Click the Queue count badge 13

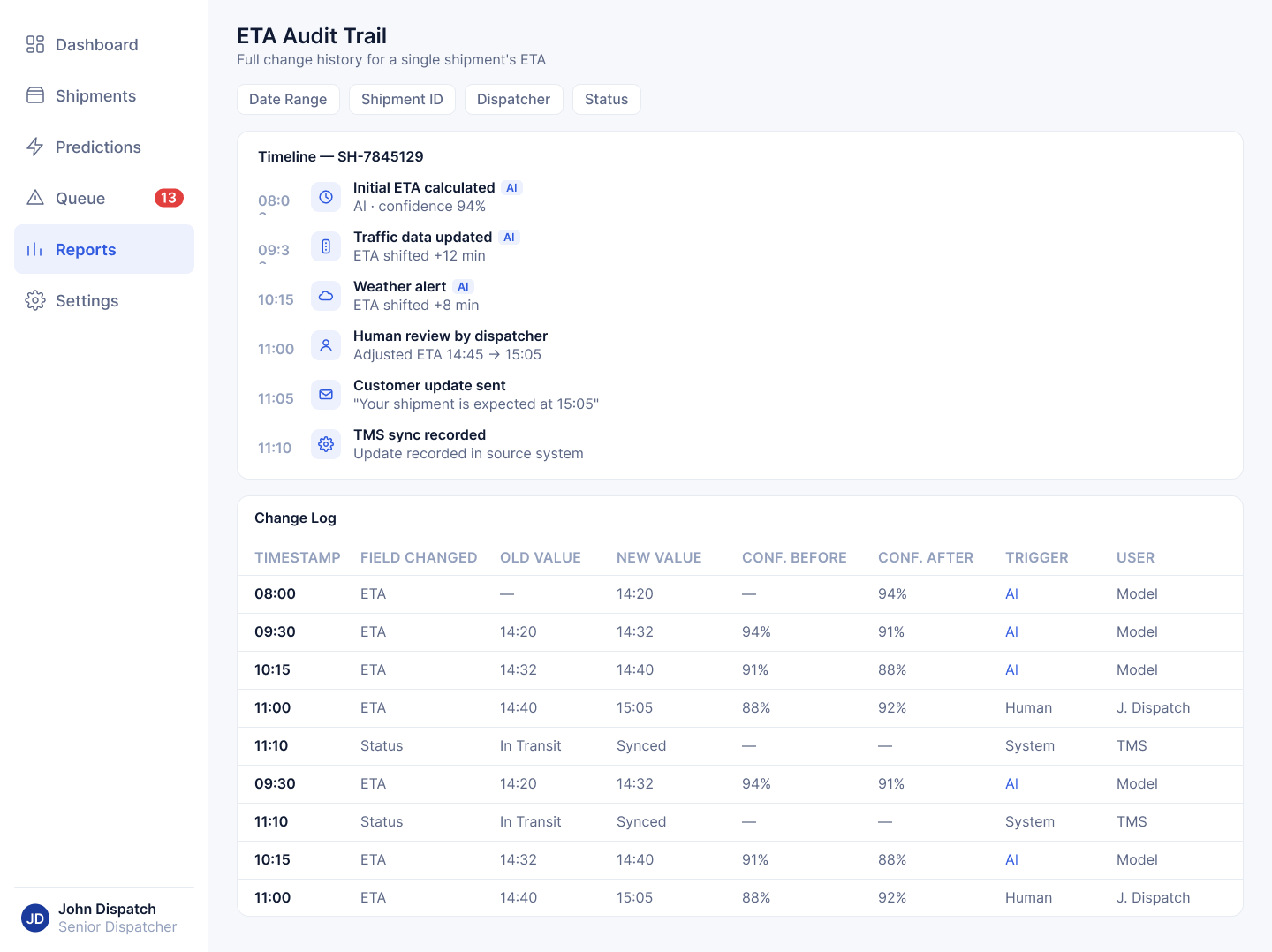169,198
